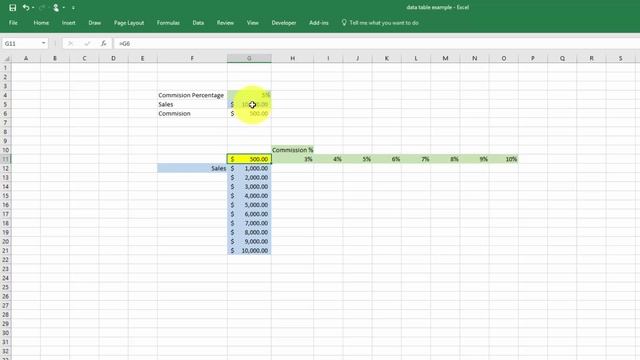Click the Touch/Mouse mode icon

[x=56, y=8]
